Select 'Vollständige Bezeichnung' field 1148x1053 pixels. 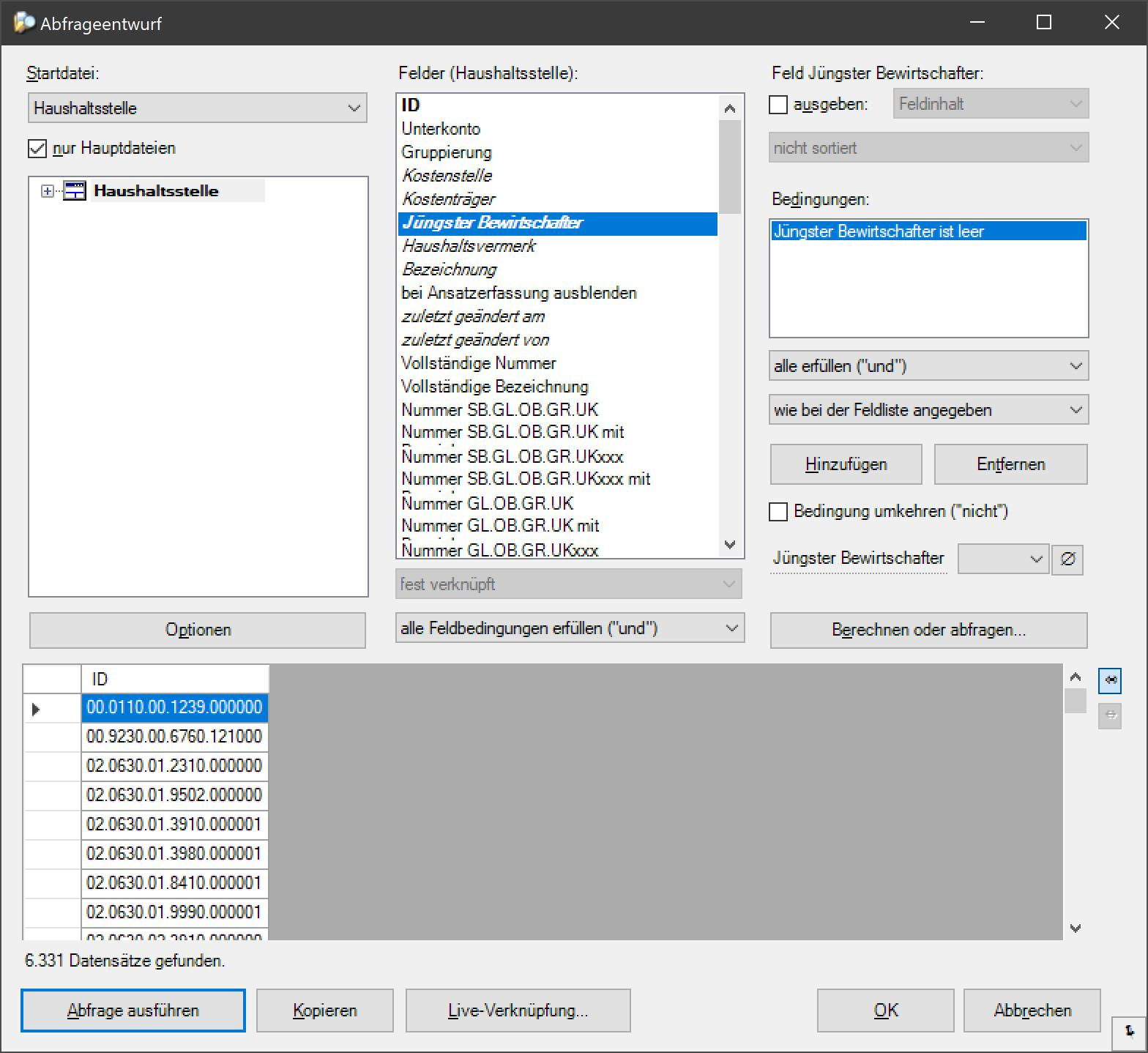click(558, 387)
